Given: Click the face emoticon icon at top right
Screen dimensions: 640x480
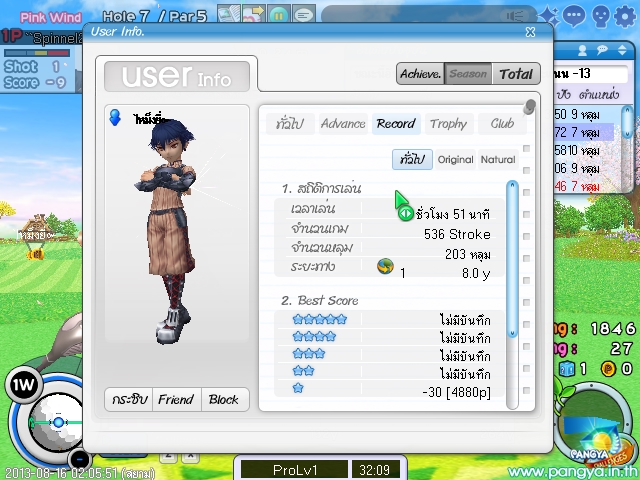Looking at the screenshot, I should point(601,17).
